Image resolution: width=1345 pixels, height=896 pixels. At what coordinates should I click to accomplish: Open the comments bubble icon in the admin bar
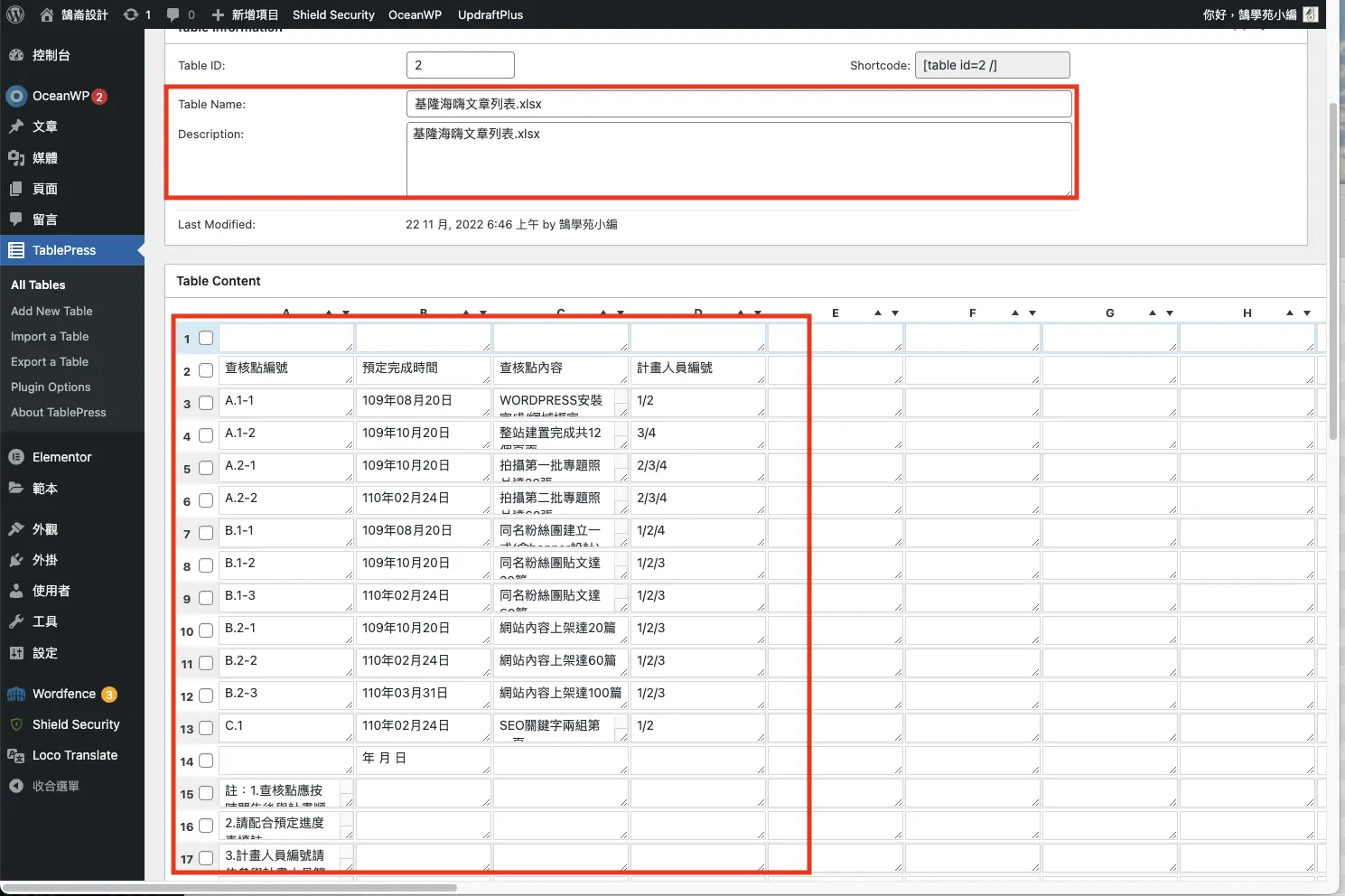click(x=173, y=14)
